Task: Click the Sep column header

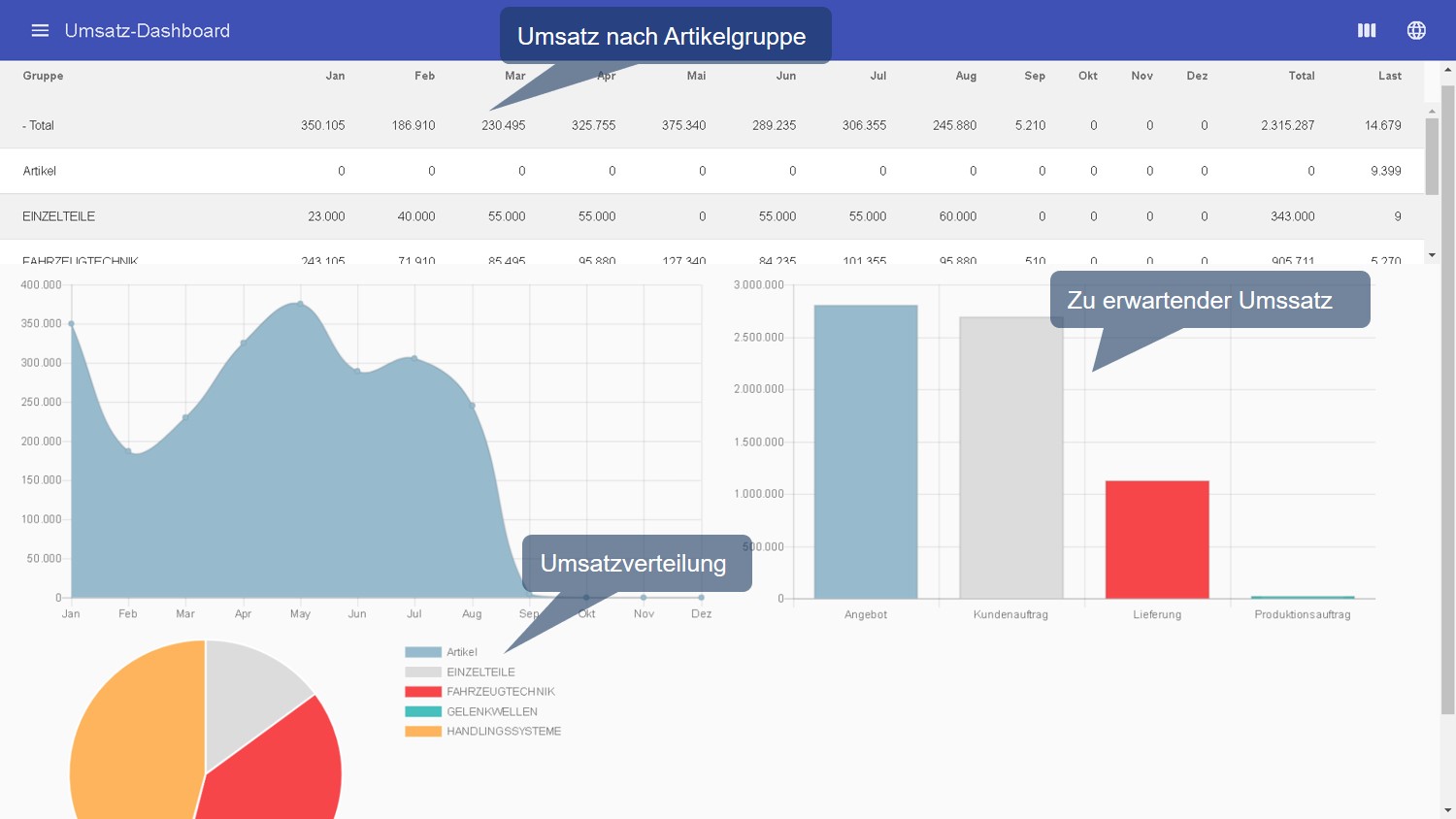Action: click(1035, 76)
